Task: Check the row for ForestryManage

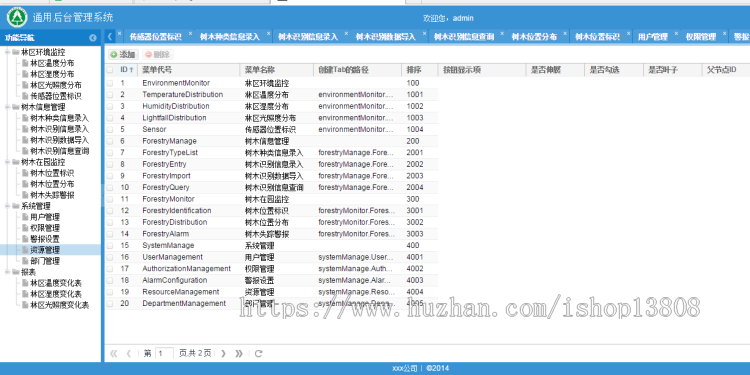Action: point(110,141)
